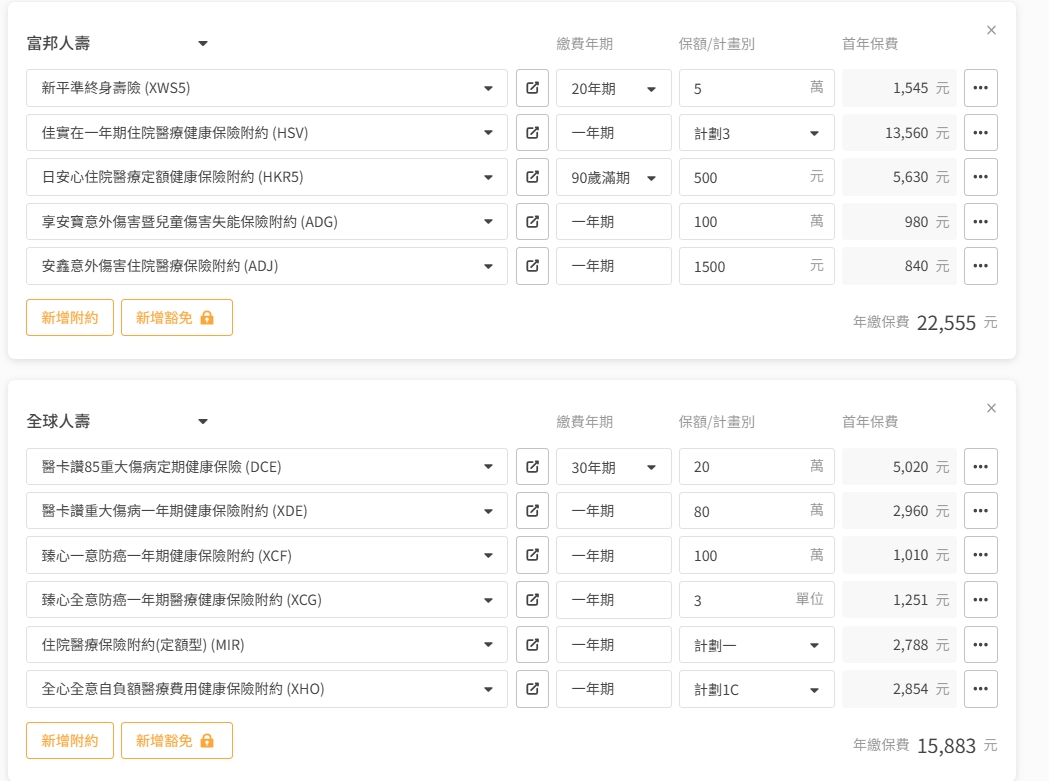
Task: Open external link for 新平準終身壽險 (XWS5)
Action: [532, 88]
